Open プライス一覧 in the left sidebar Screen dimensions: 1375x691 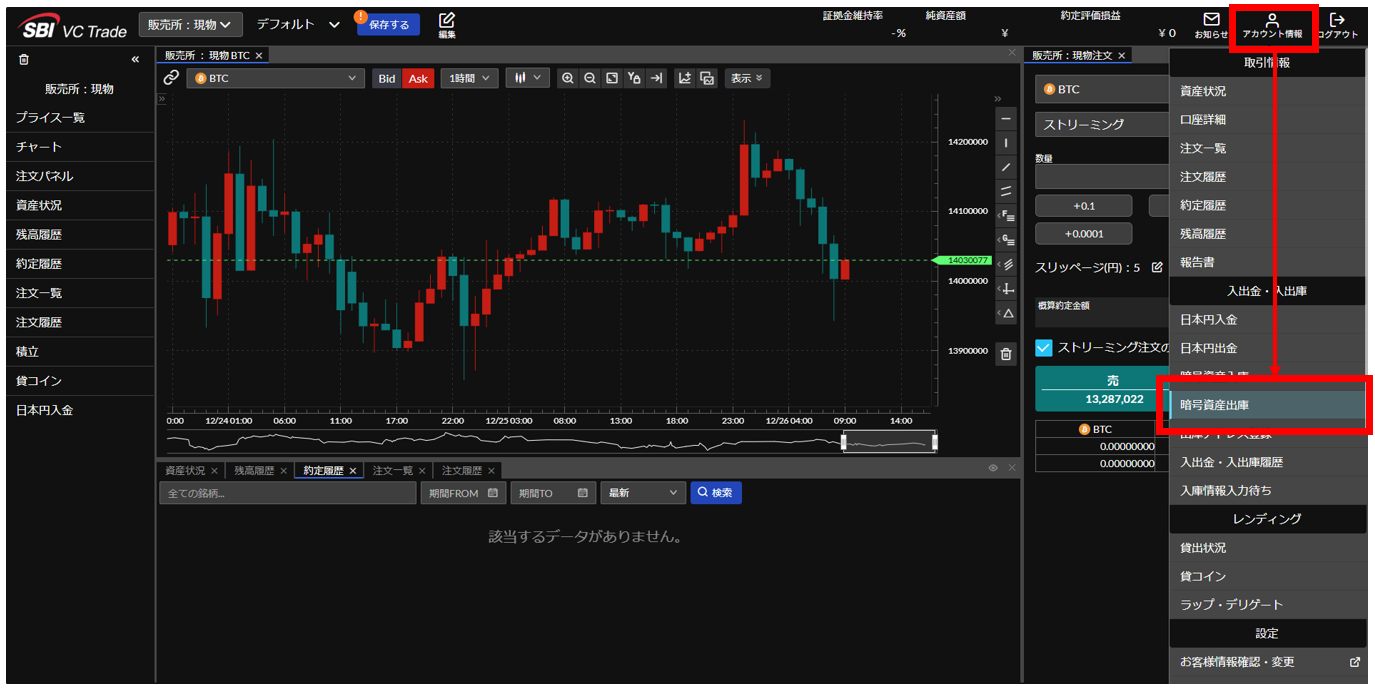(x=78, y=118)
